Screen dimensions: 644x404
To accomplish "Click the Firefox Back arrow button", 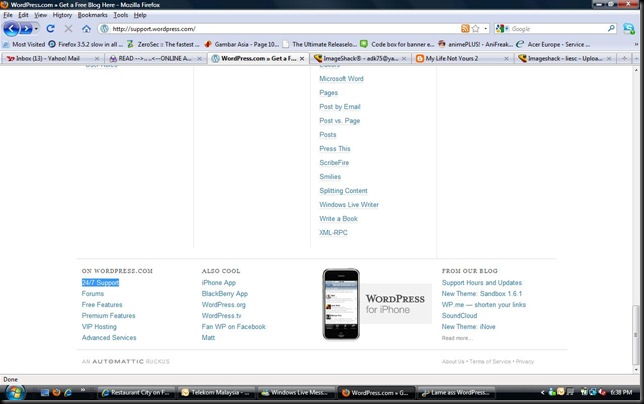I will 11,29.
